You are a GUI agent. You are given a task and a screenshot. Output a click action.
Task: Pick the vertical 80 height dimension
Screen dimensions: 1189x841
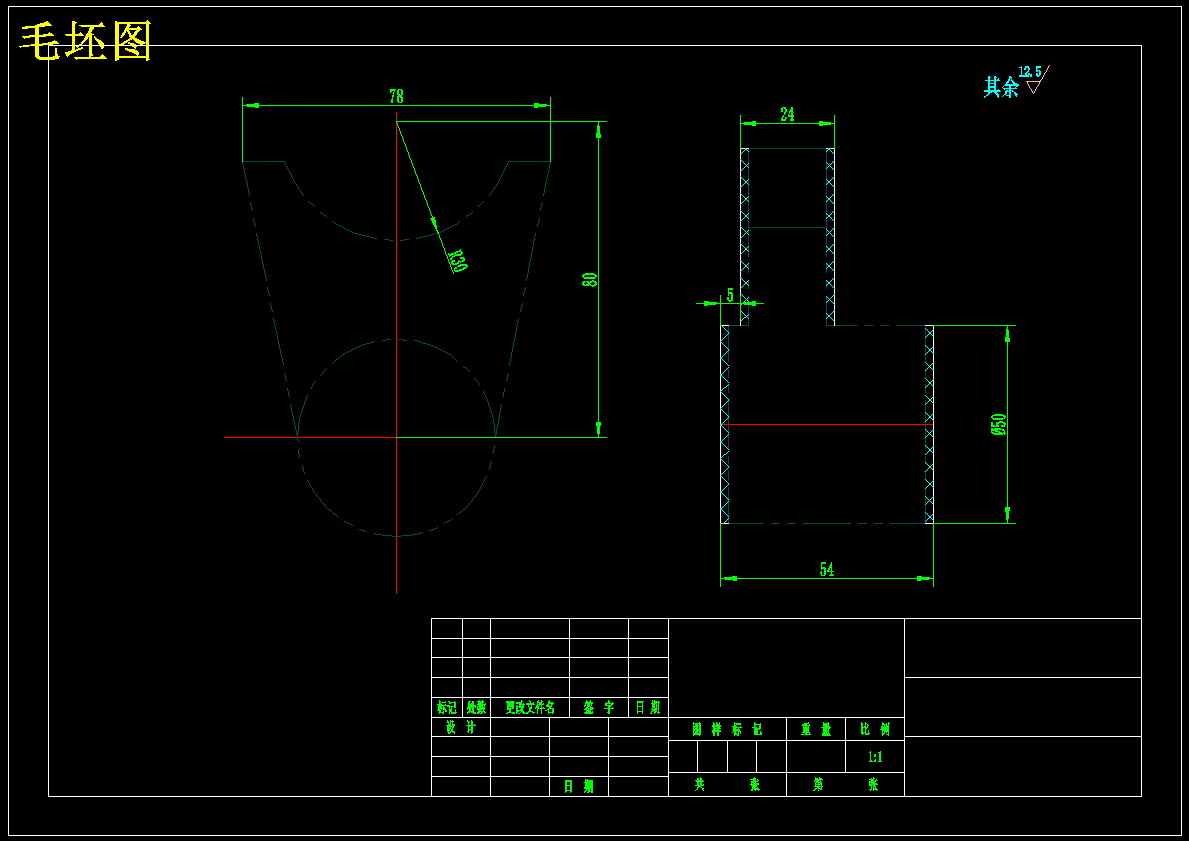[589, 279]
